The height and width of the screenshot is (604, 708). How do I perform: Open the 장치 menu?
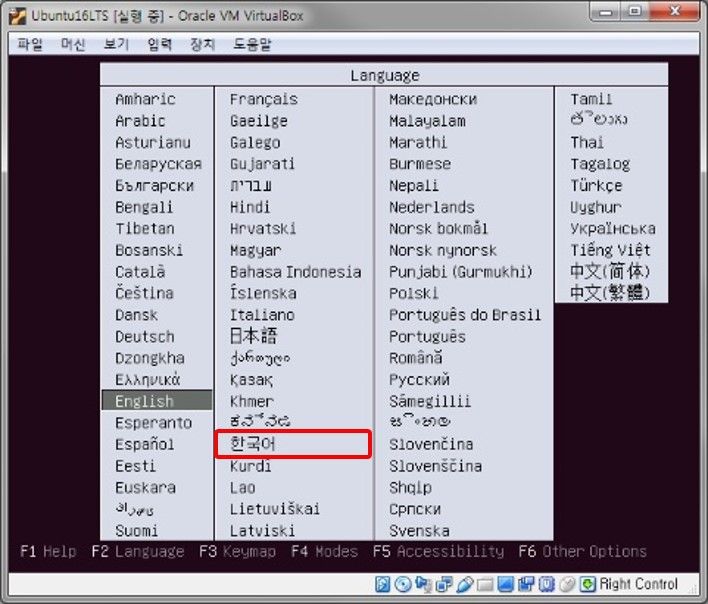pos(202,44)
